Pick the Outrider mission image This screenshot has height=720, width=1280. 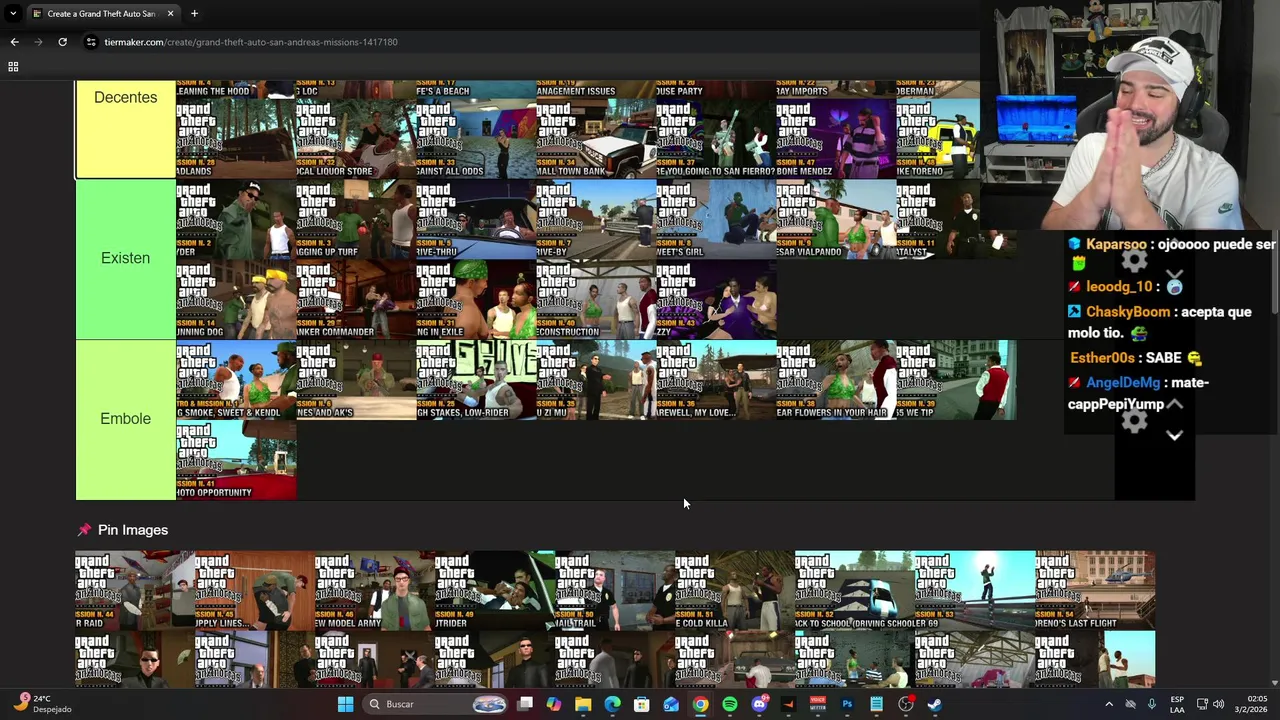[x=495, y=590]
